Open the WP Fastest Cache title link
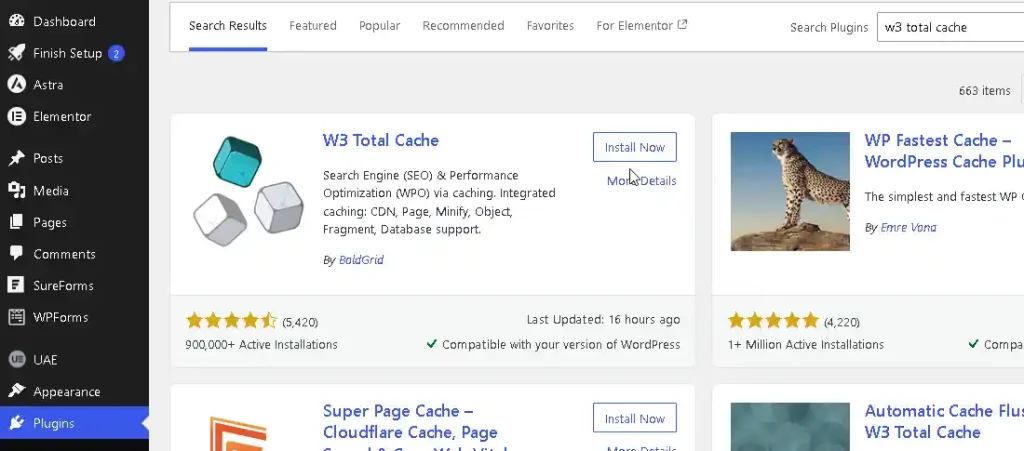Image resolution: width=1024 pixels, height=451 pixels. coord(944,151)
